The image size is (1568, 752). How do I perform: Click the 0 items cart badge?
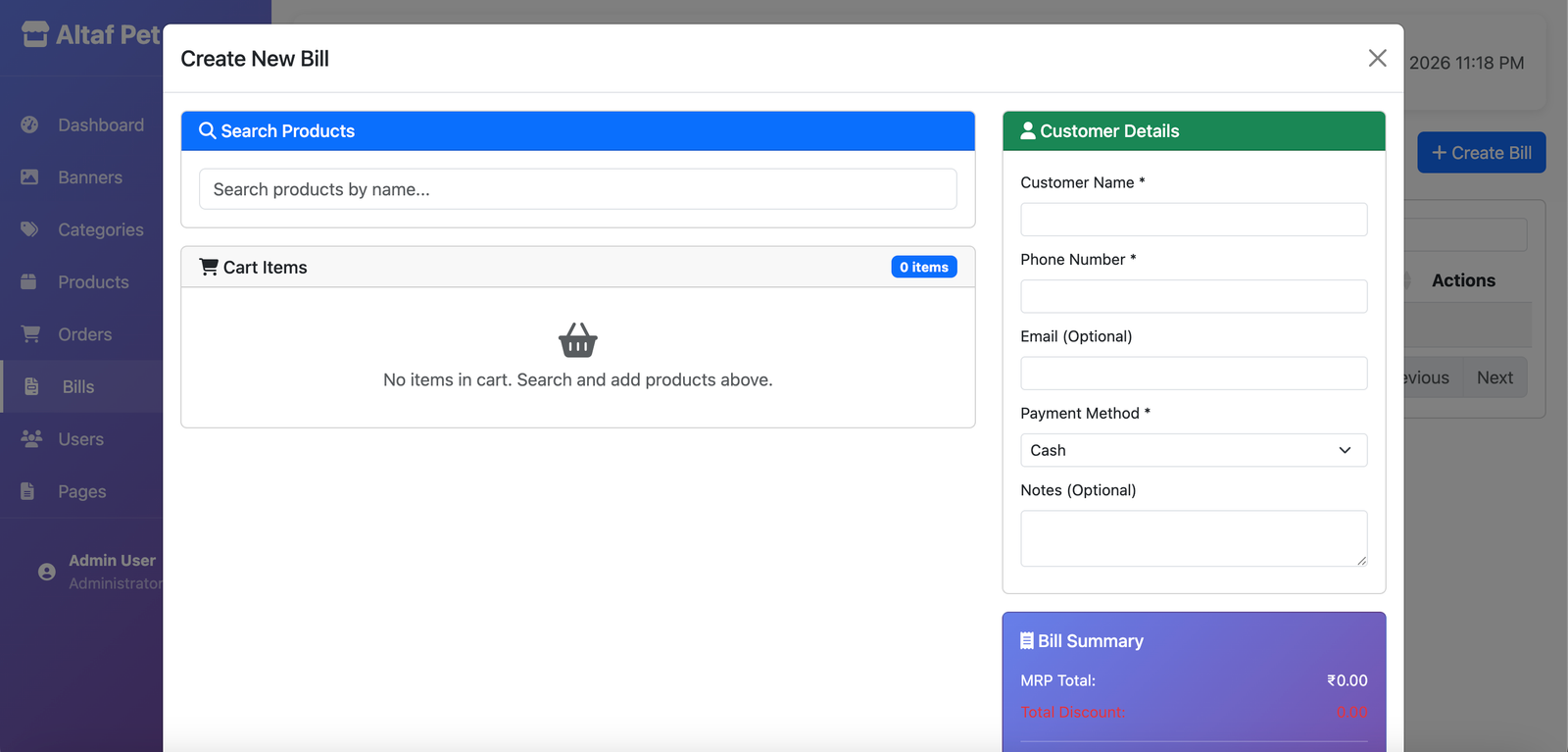point(924,267)
